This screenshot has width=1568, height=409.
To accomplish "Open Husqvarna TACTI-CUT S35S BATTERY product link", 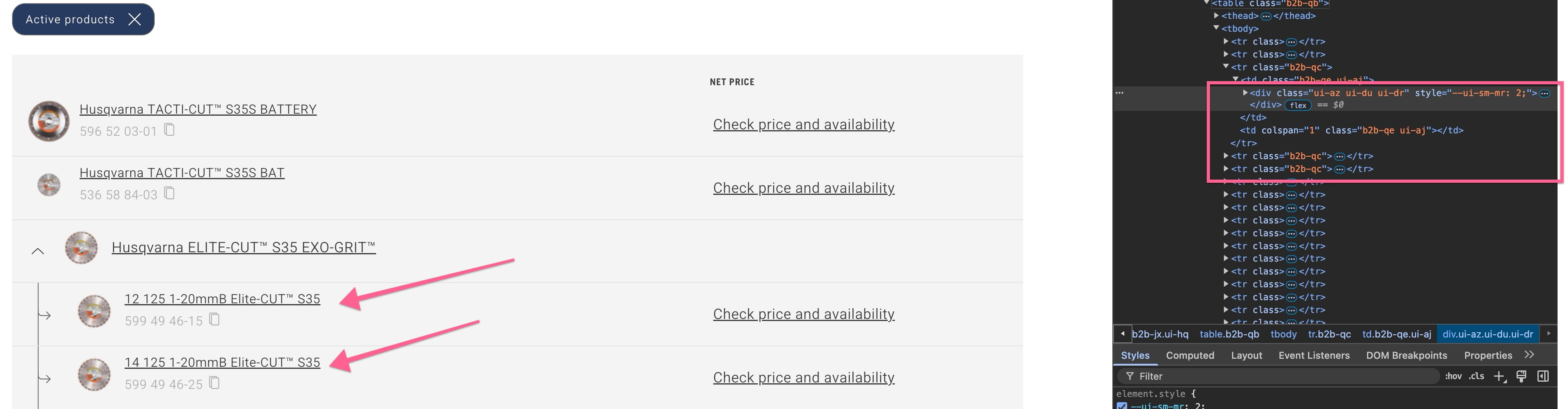I will click(198, 110).
